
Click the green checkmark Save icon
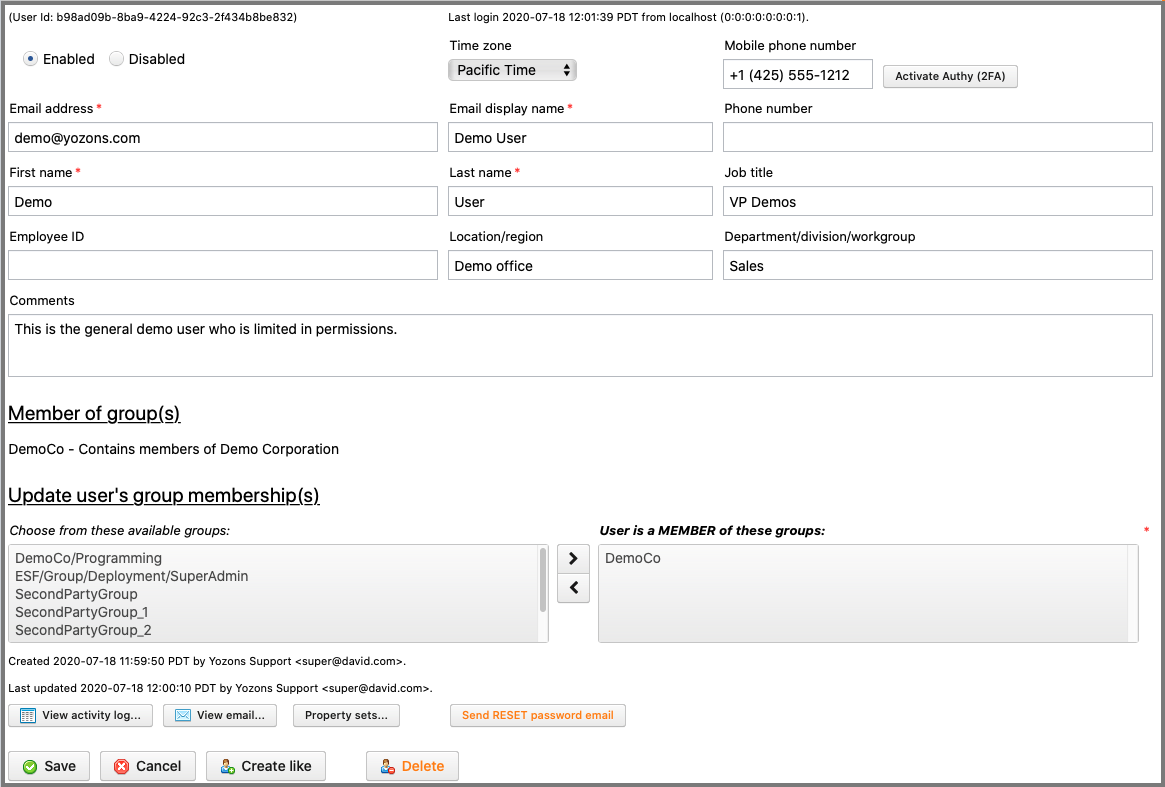pyautogui.click(x=30, y=767)
